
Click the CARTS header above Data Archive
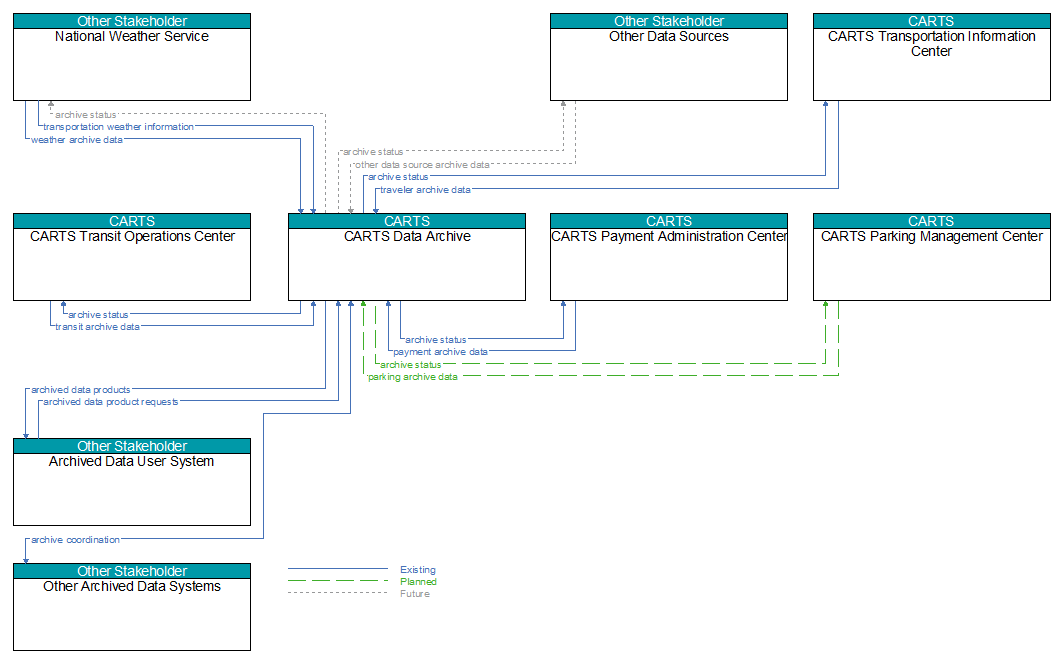(x=407, y=221)
